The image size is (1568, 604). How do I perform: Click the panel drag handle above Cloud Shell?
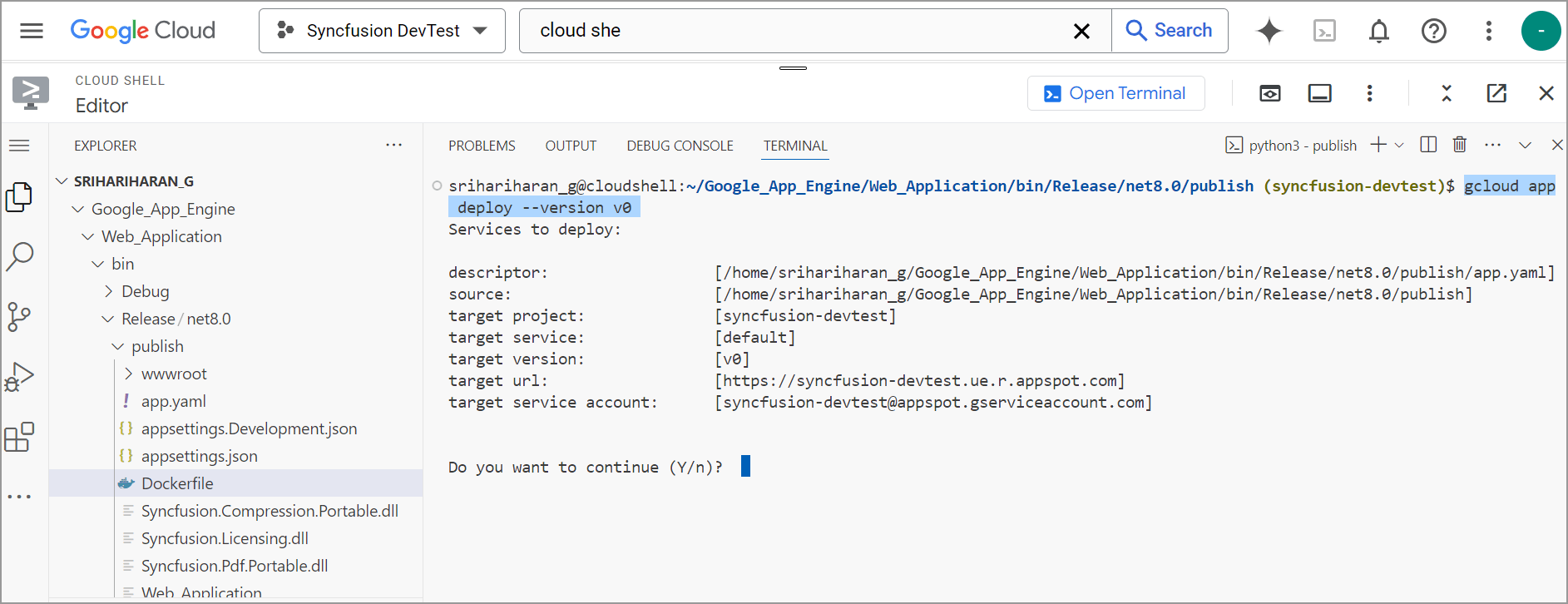click(x=793, y=67)
